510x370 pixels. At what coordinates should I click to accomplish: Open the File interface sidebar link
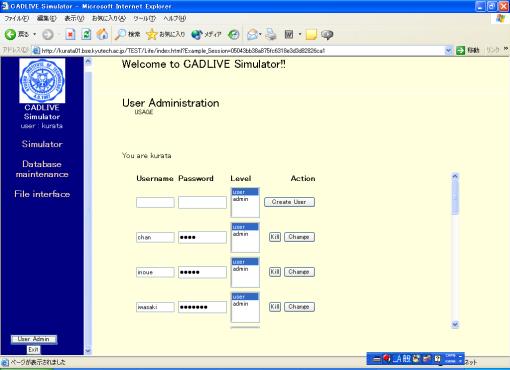42,194
